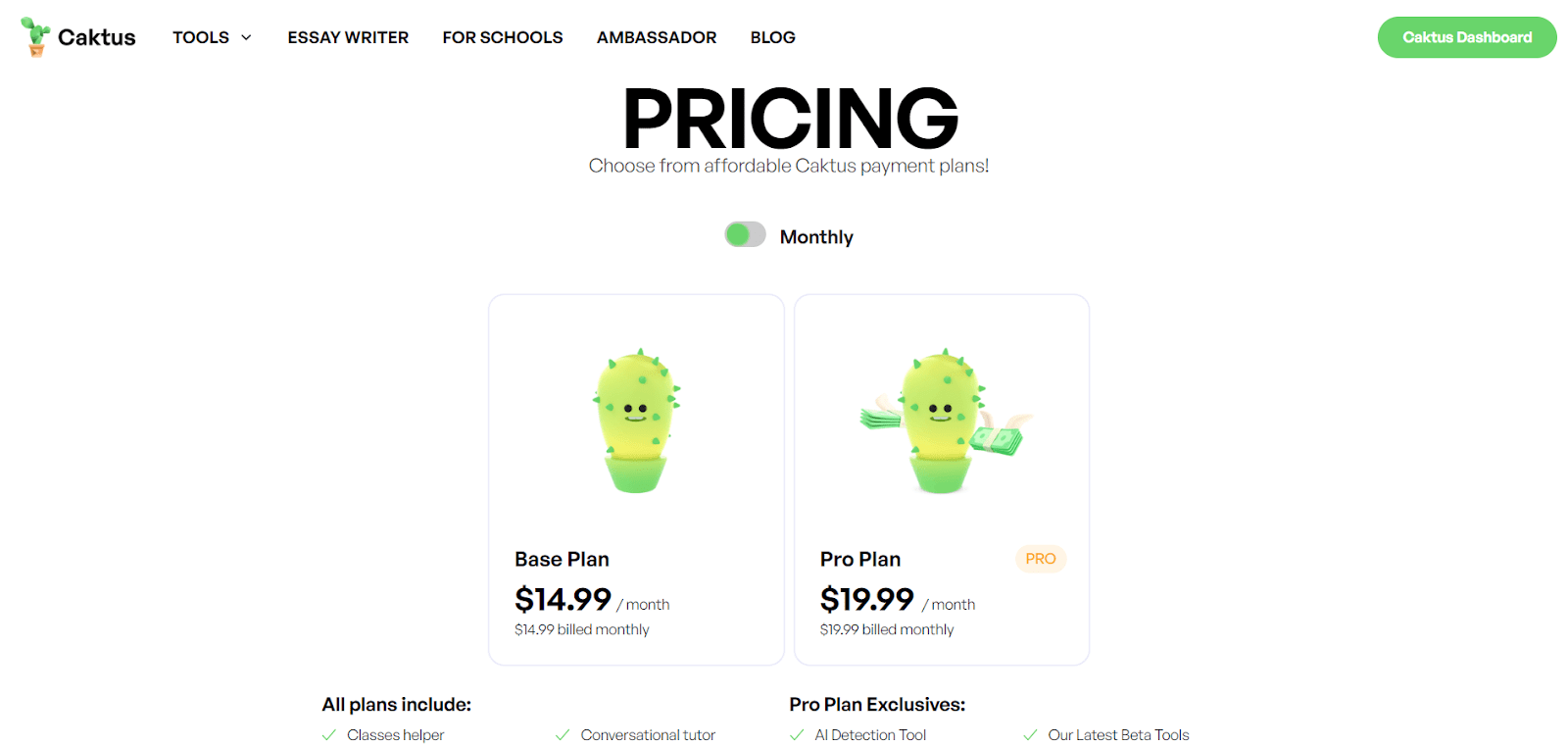Navigate to the BLOG section
The height and width of the screenshot is (746, 1568).
[772, 37]
